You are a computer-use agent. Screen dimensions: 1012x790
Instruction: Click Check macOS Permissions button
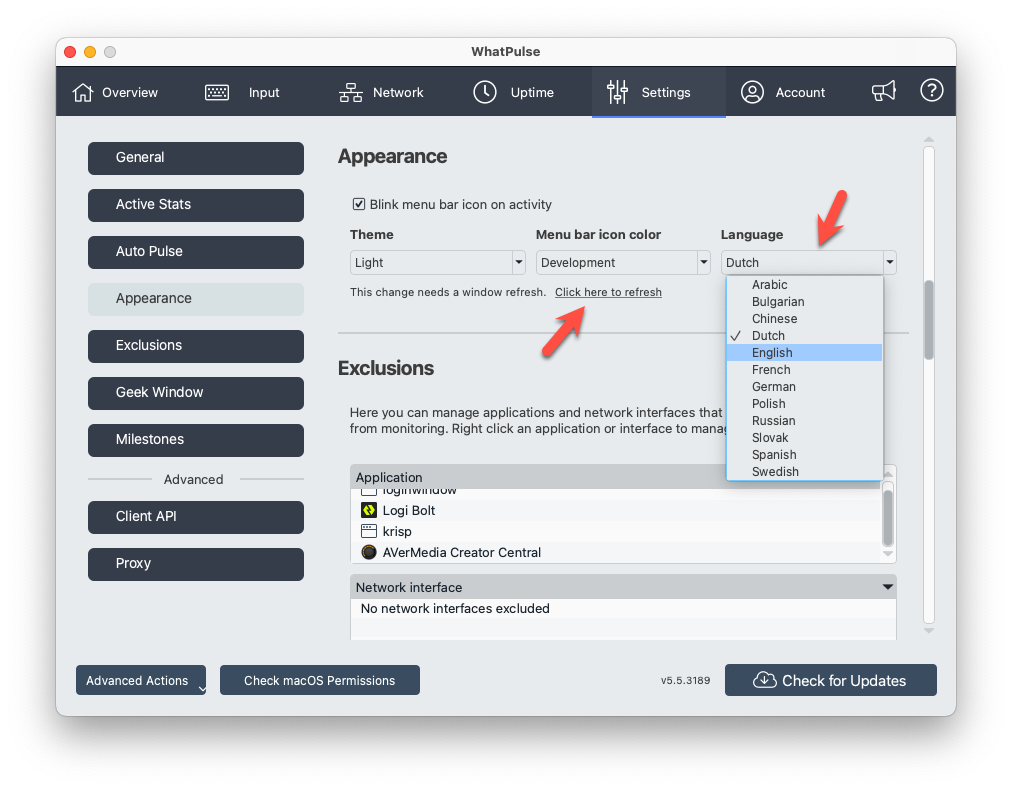click(x=319, y=680)
